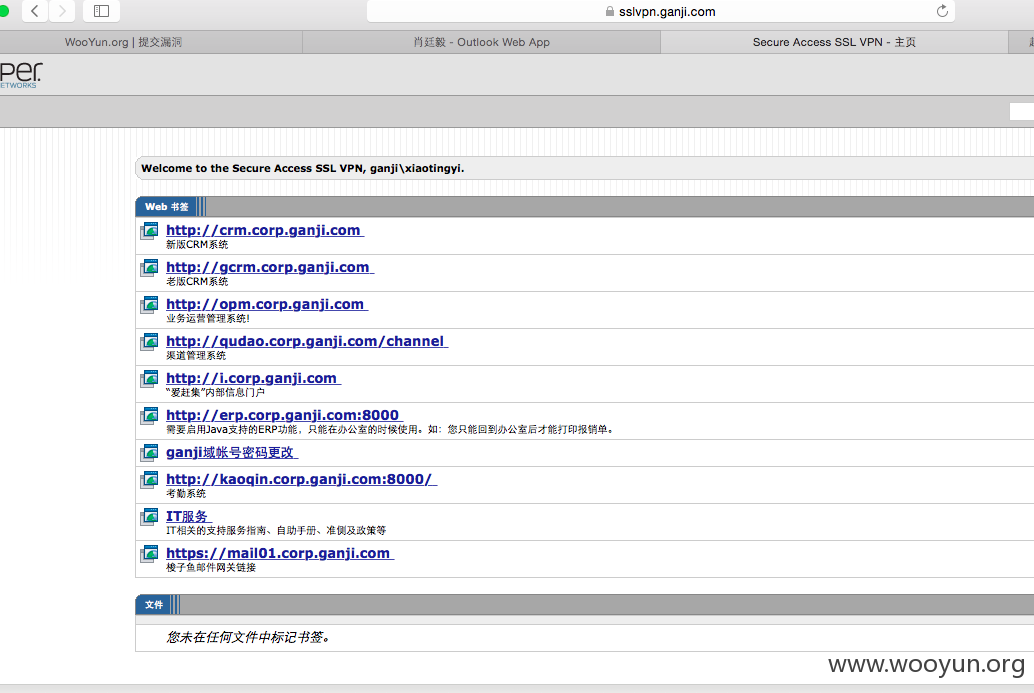This screenshot has height=693, width=1034.
Task: Open the http://i.corp.ganji.com link
Action: coord(253,378)
